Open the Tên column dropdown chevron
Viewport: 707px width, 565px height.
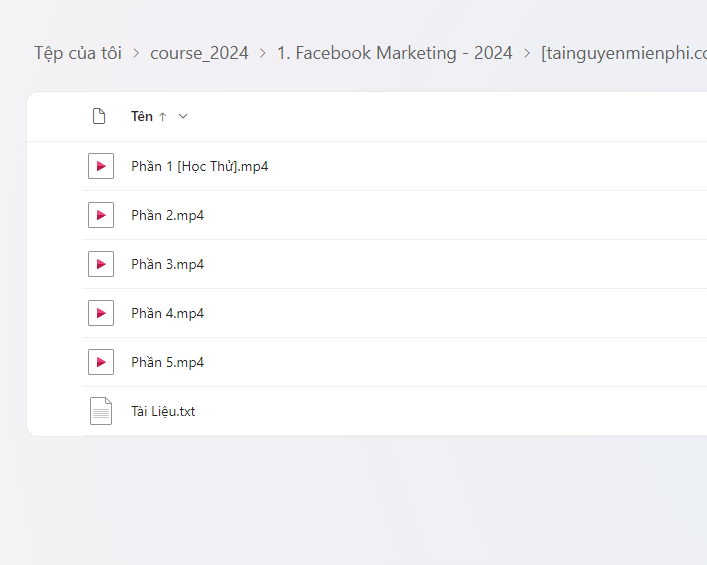point(183,117)
